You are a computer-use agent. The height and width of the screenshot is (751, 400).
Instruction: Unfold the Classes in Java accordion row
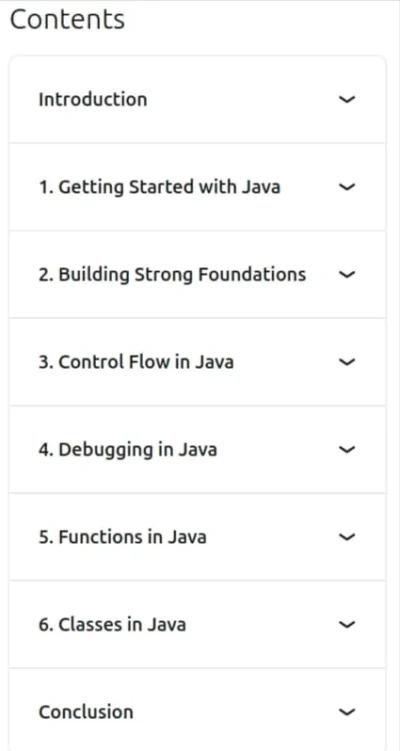click(197, 625)
